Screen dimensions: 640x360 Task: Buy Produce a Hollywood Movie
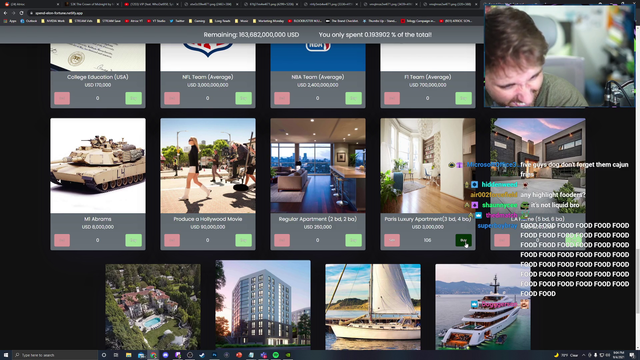(243, 240)
